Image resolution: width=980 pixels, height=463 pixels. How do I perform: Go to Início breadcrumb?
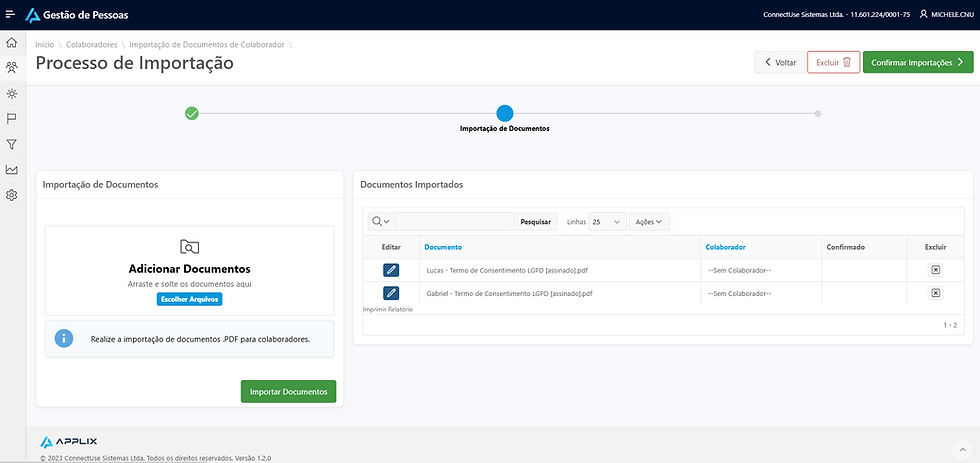click(44, 45)
